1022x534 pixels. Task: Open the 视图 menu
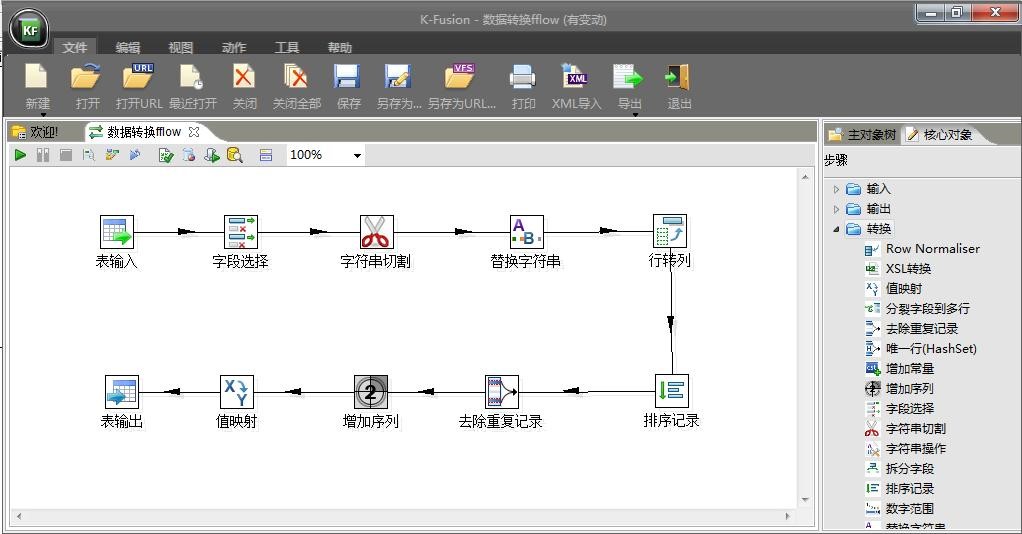[181, 48]
